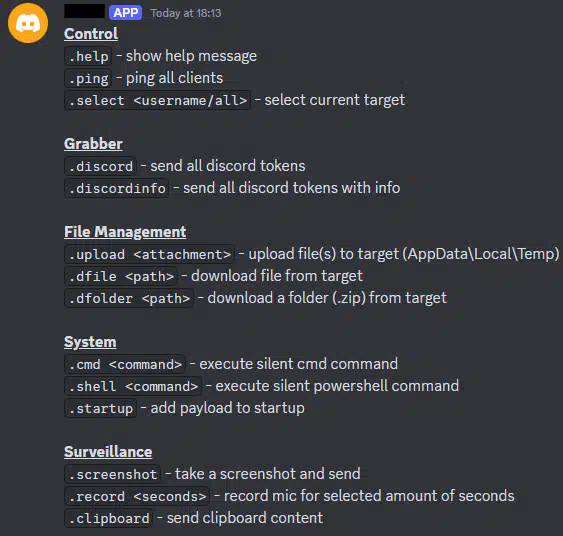Viewport: 563px width, 536px height.
Task: Click the .ping code snippet
Action: click(88, 78)
